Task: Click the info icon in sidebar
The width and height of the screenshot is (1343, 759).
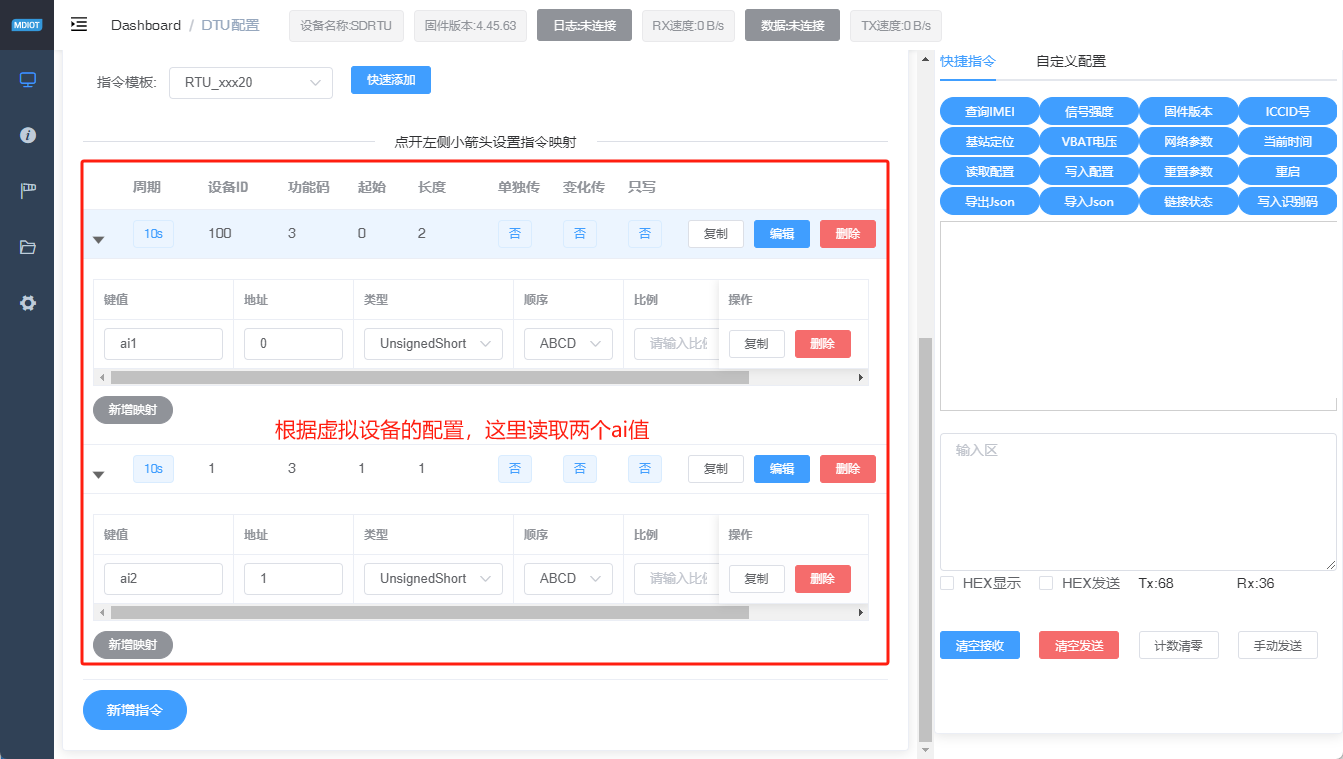Action: pos(28,135)
